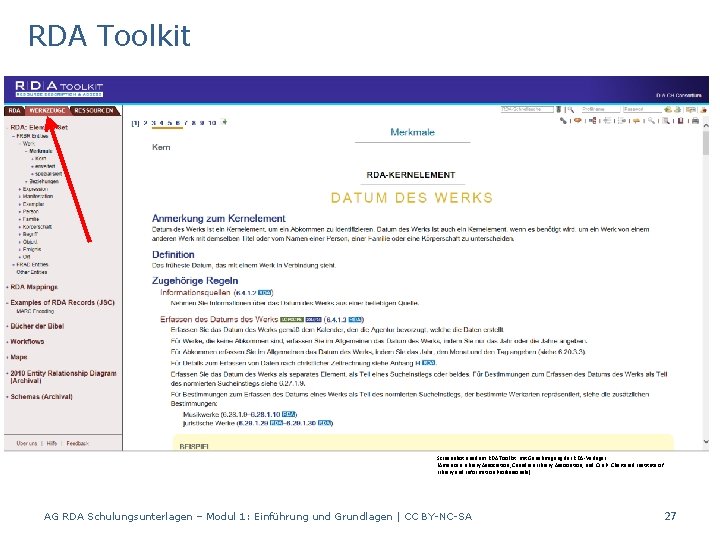Focus the RDA-Schnellsuche quick search field

tap(527, 109)
